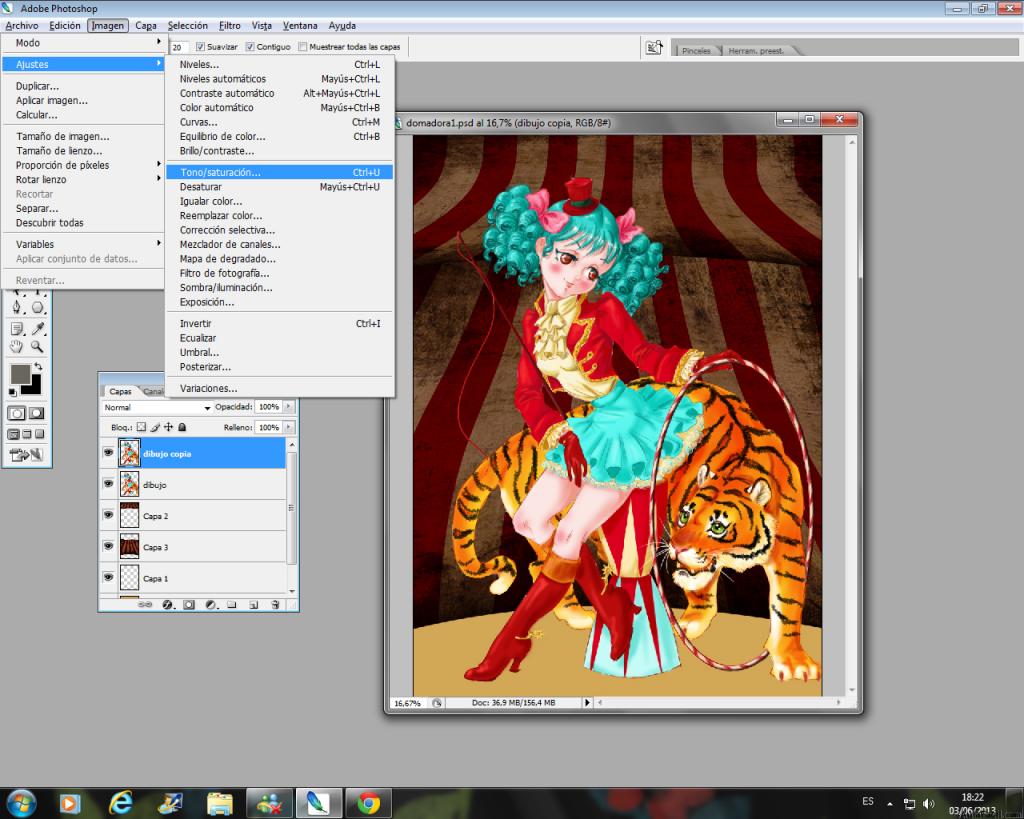Select the Capa 3 layer thumbnail
This screenshot has width=1024, height=819.
(129, 547)
